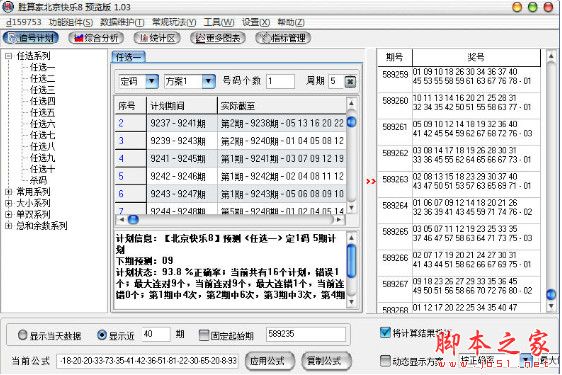Image resolution: width=562 pixels, height=375 pixels.
Task: Select 任选七 in the tree
Action: click(42, 135)
